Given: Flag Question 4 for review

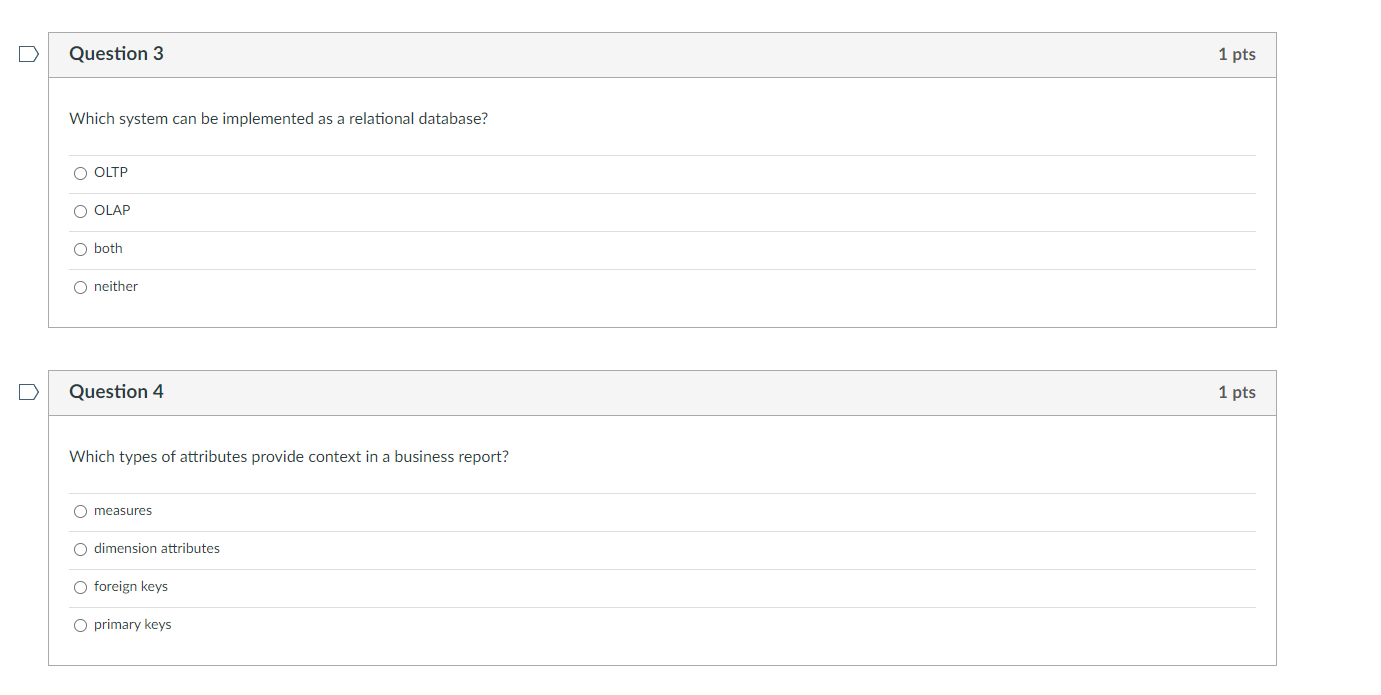Looking at the screenshot, I should coord(29,392).
